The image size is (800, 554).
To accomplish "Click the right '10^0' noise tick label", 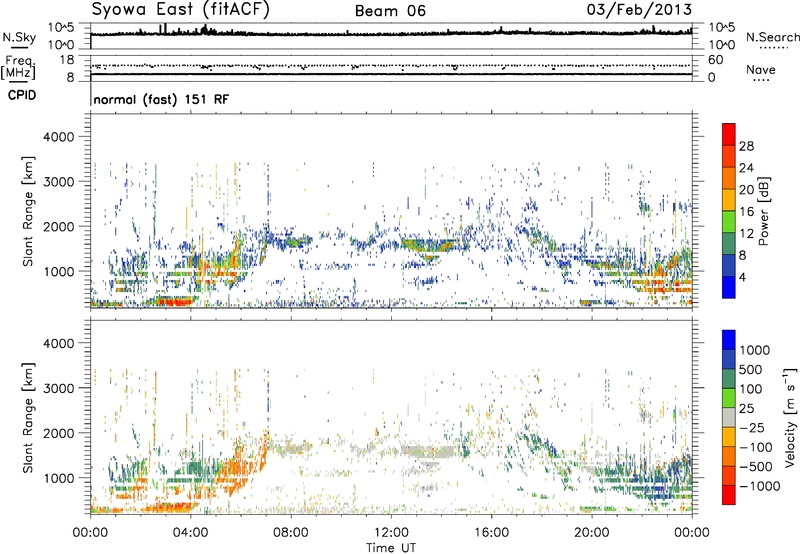I will 722,45.
